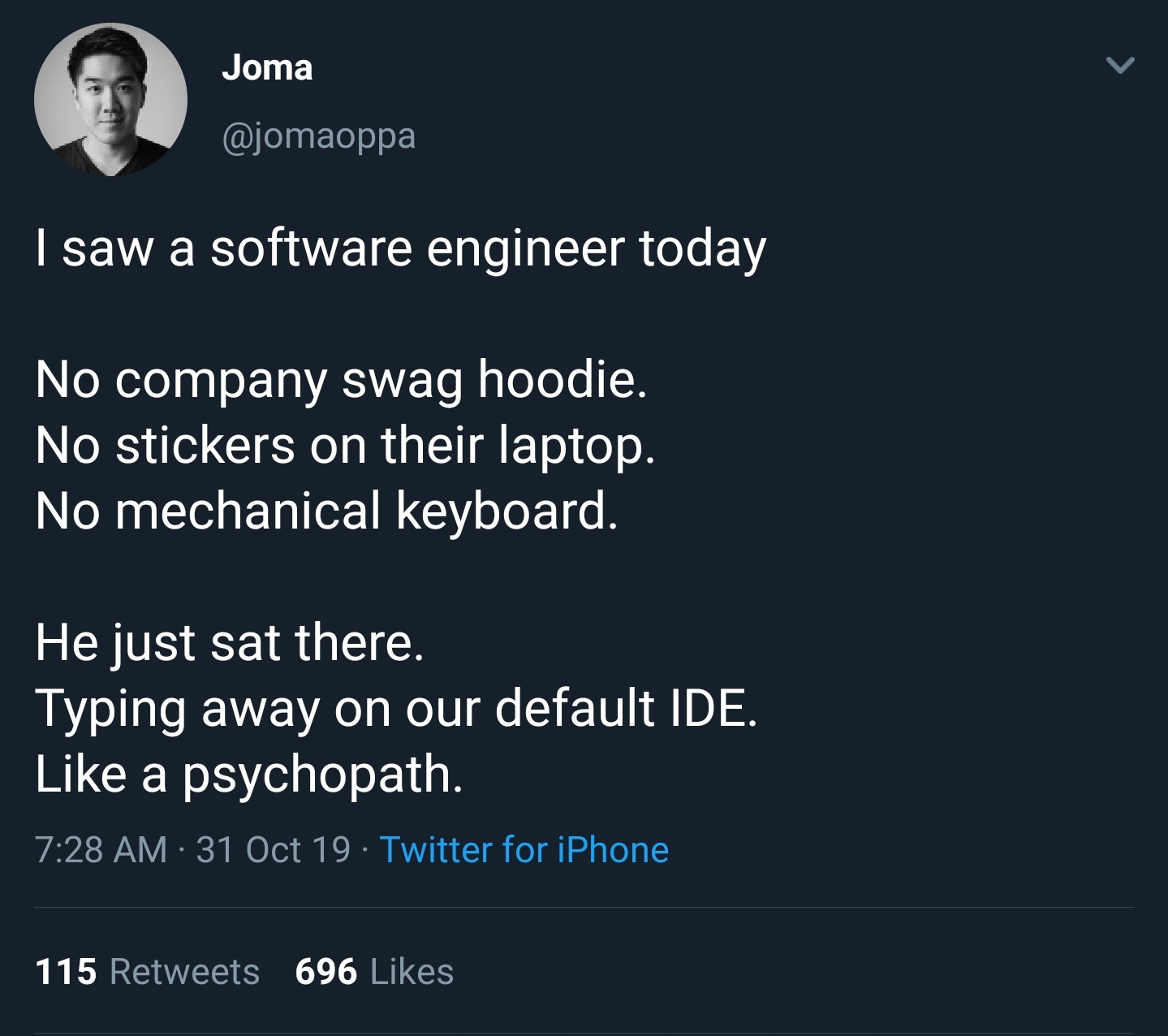View the 115 Retweets list
Image resolution: width=1168 pixels, height=1036 pixels.
pyautogui.click(x=147, y=972)
